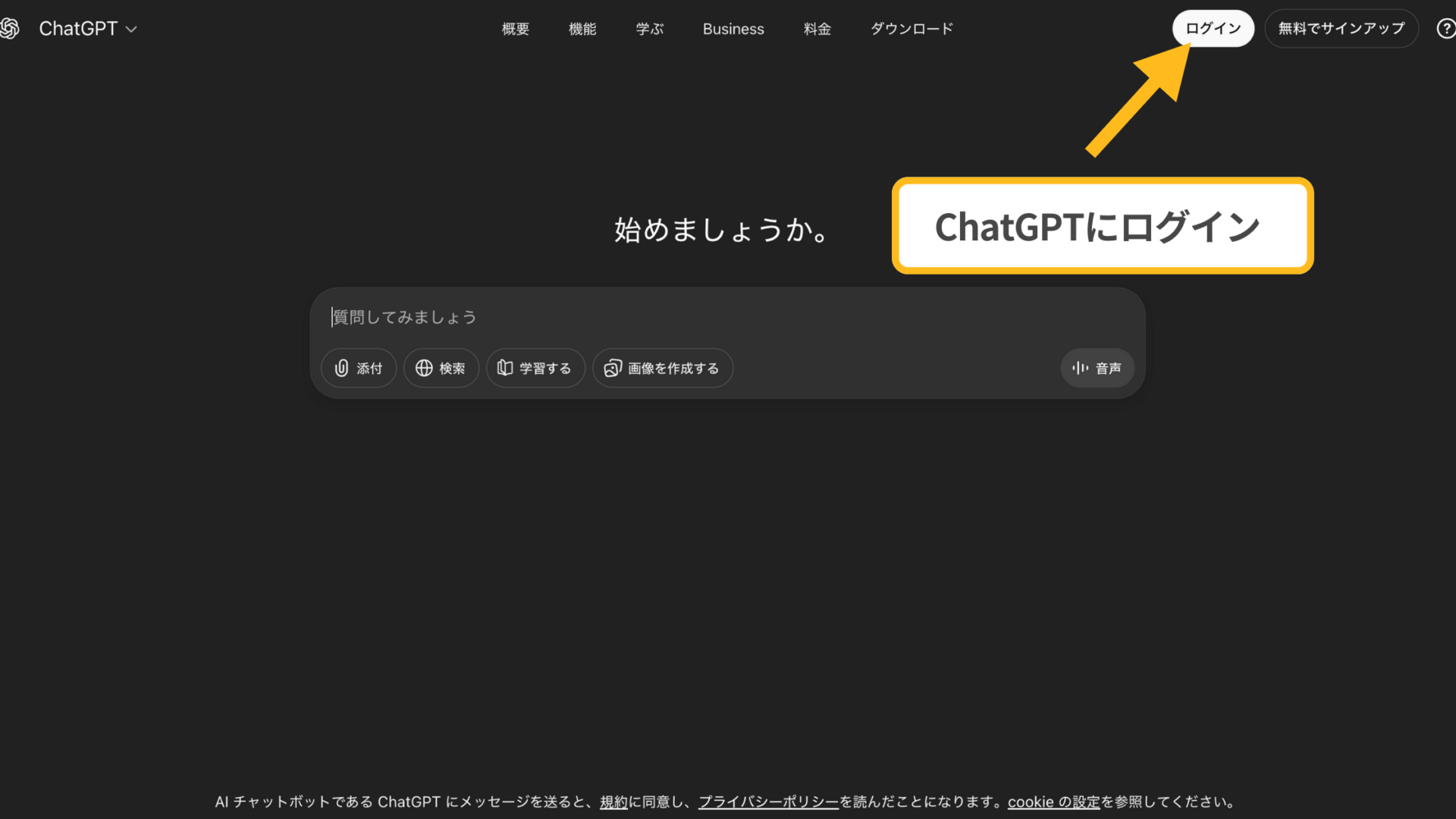Viewport: 1456px width, 819px height.
Task: Click the ログイン button
Action: 1213,28
